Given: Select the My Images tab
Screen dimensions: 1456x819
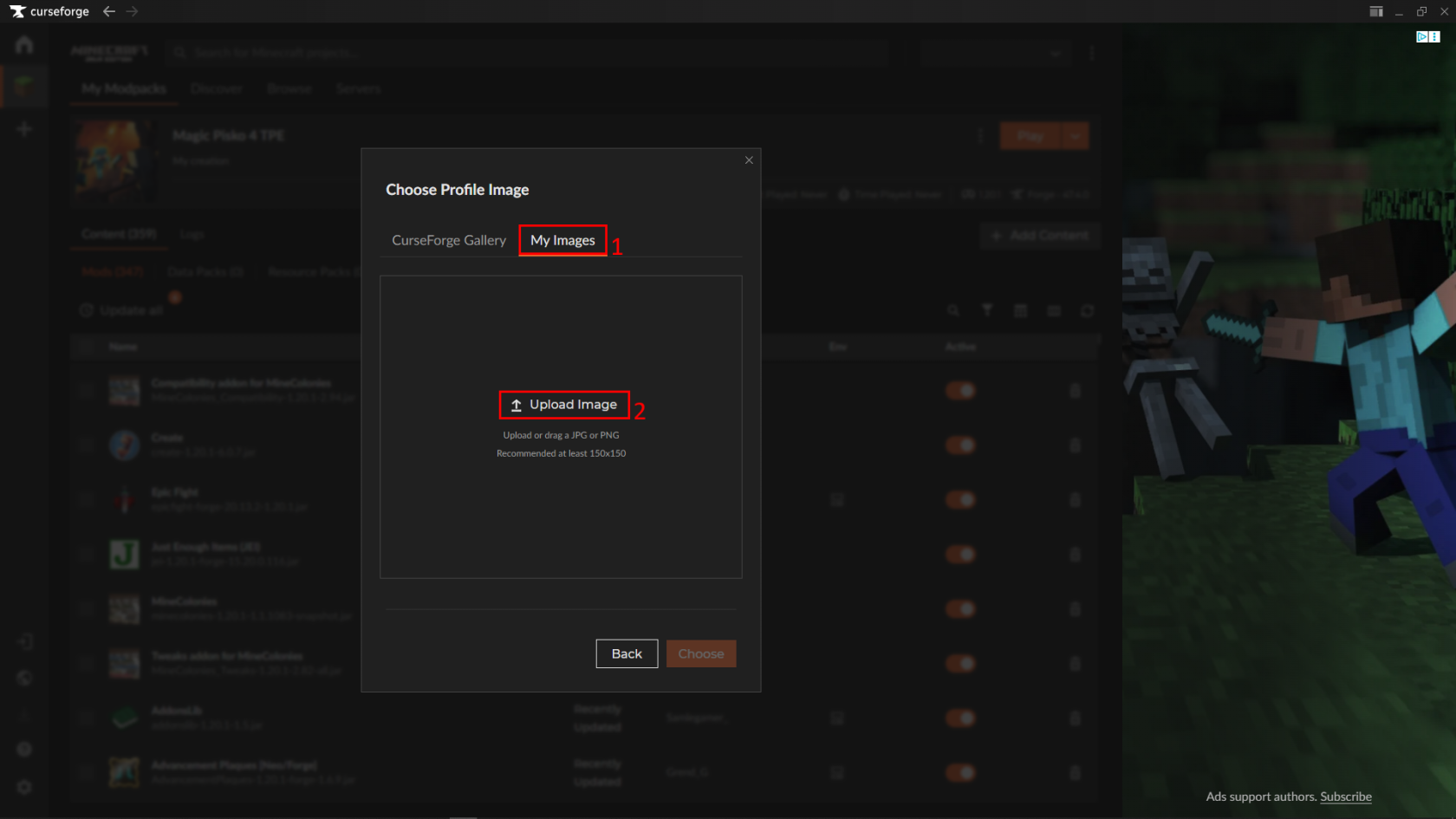Looking at the screenshot, I should [562, 240].
